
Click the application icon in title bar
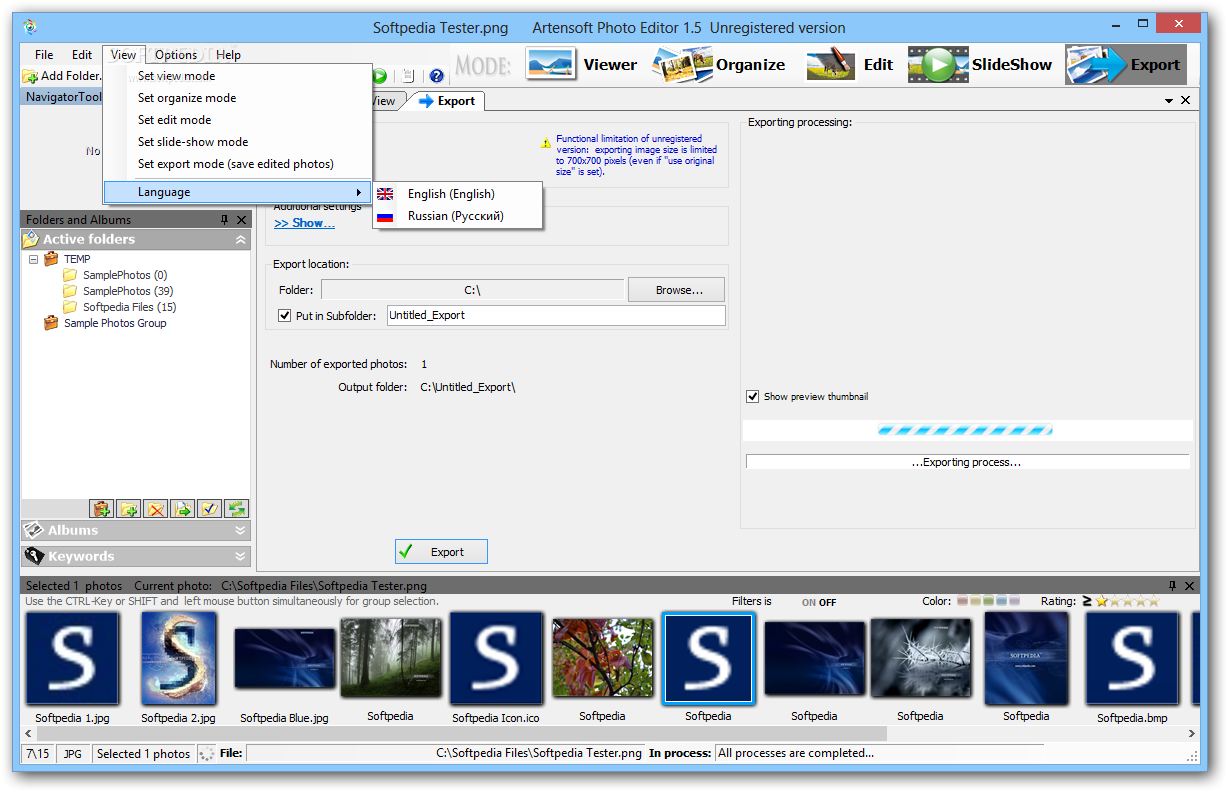pyautogui.click(x=30, y=27)
